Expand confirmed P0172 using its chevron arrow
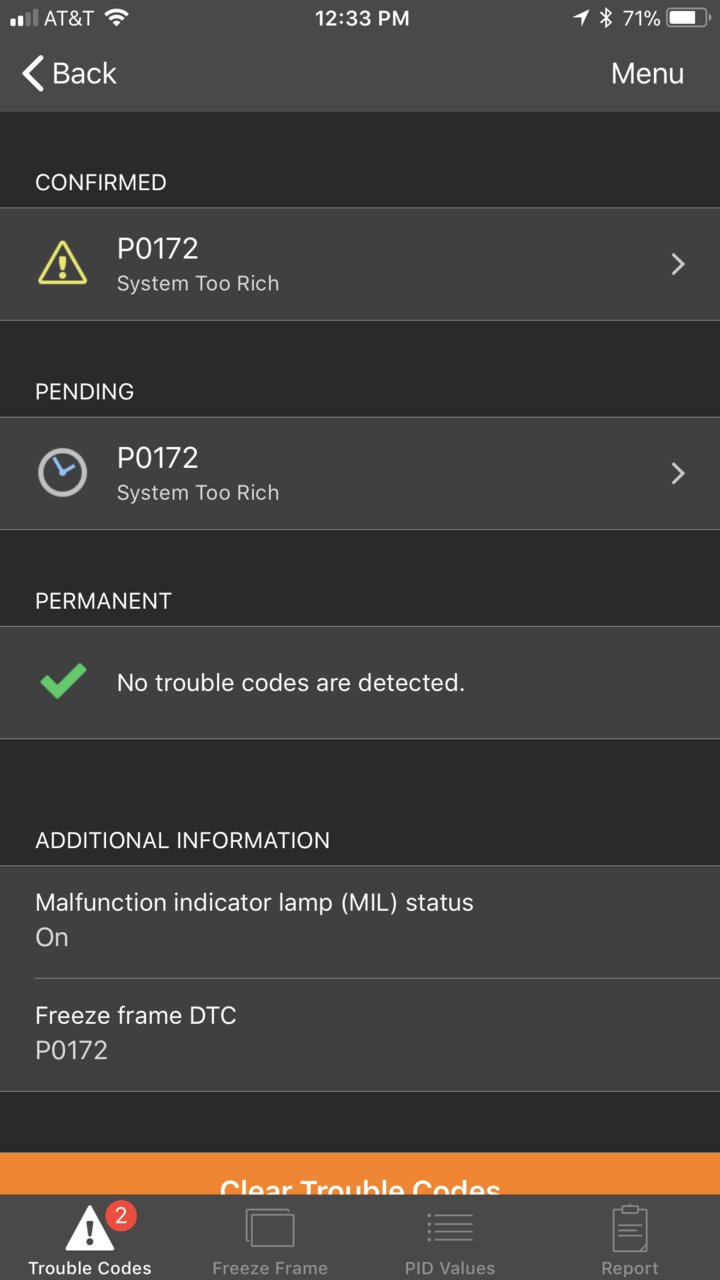The image size is (720, 1280). click(x=678, y=264)
